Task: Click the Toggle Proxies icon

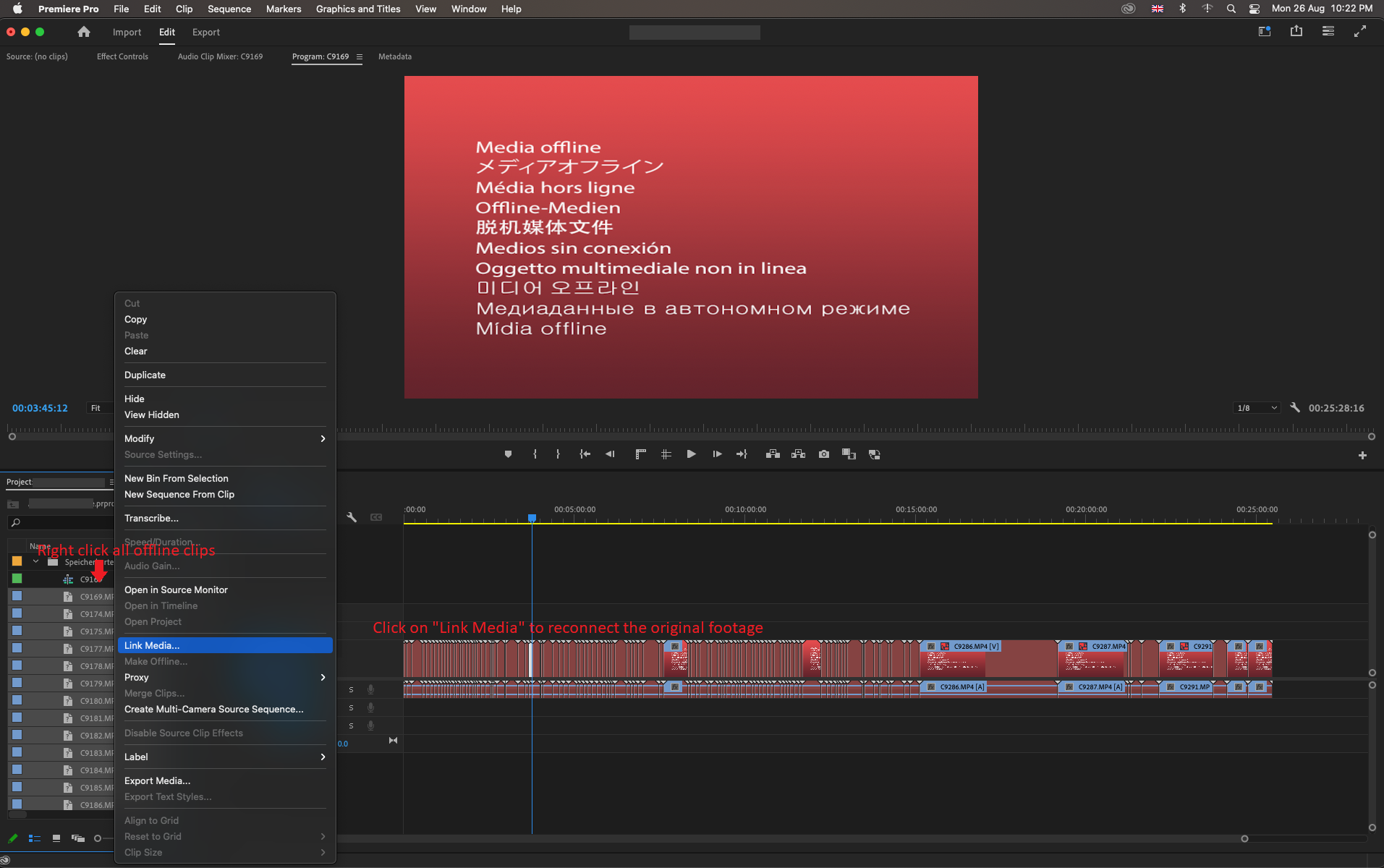Action: tap(875, 454)
